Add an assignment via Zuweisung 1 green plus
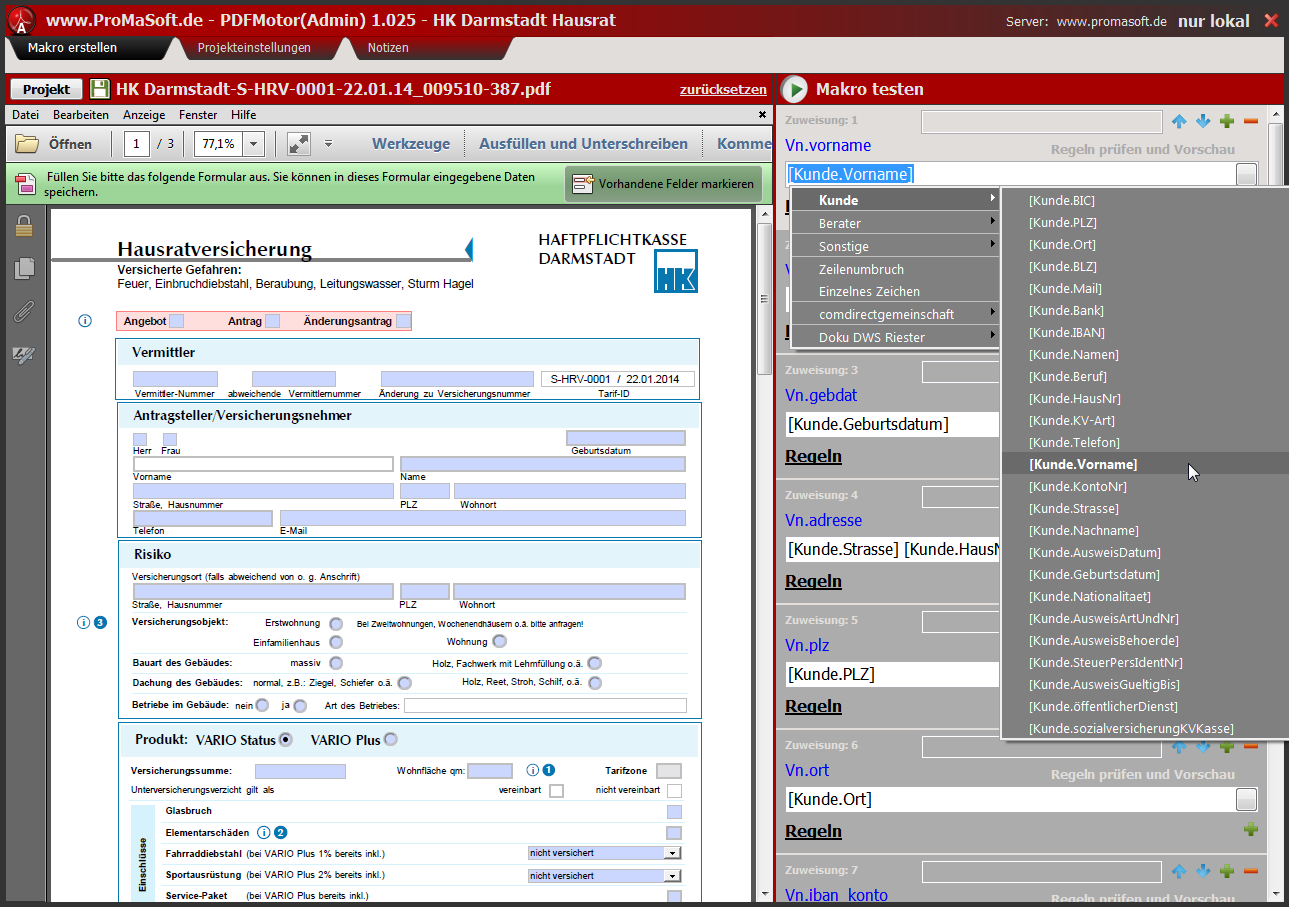The height and width of the screenshot is (907, 1289). 1227,121
